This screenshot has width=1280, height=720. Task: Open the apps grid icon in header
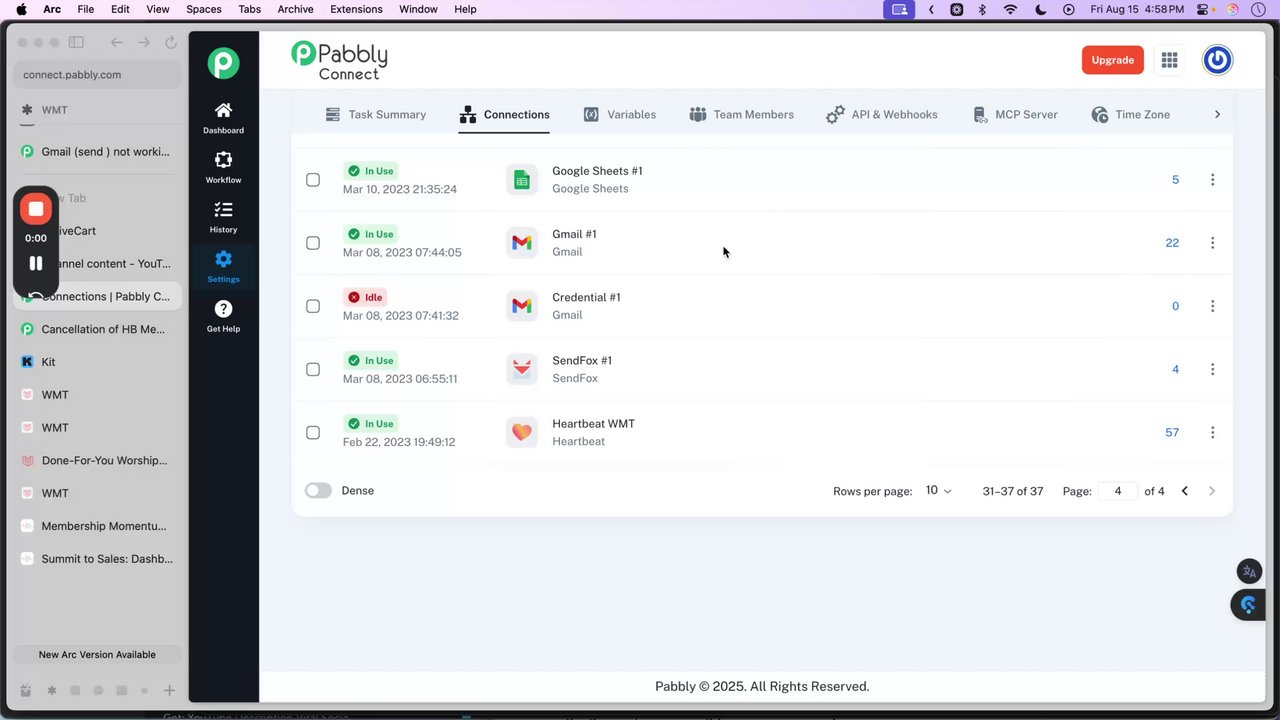(x=1169, y=60)
